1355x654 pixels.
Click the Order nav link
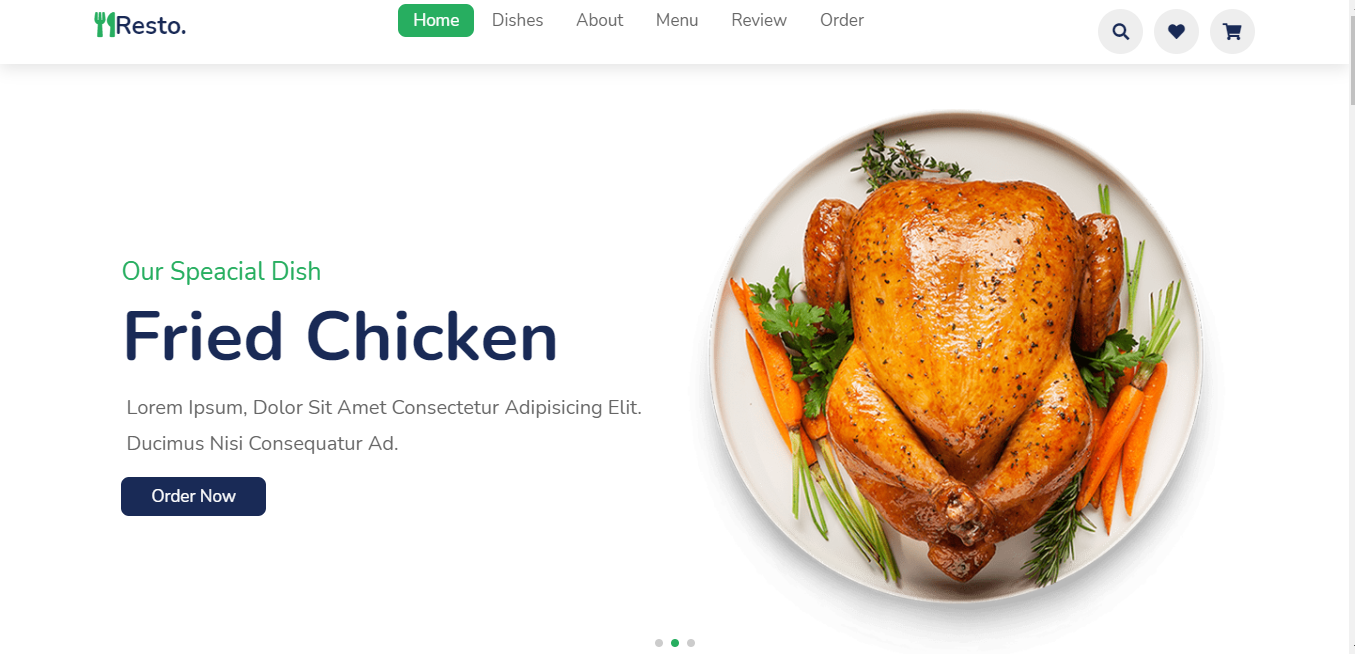[842, 20]
